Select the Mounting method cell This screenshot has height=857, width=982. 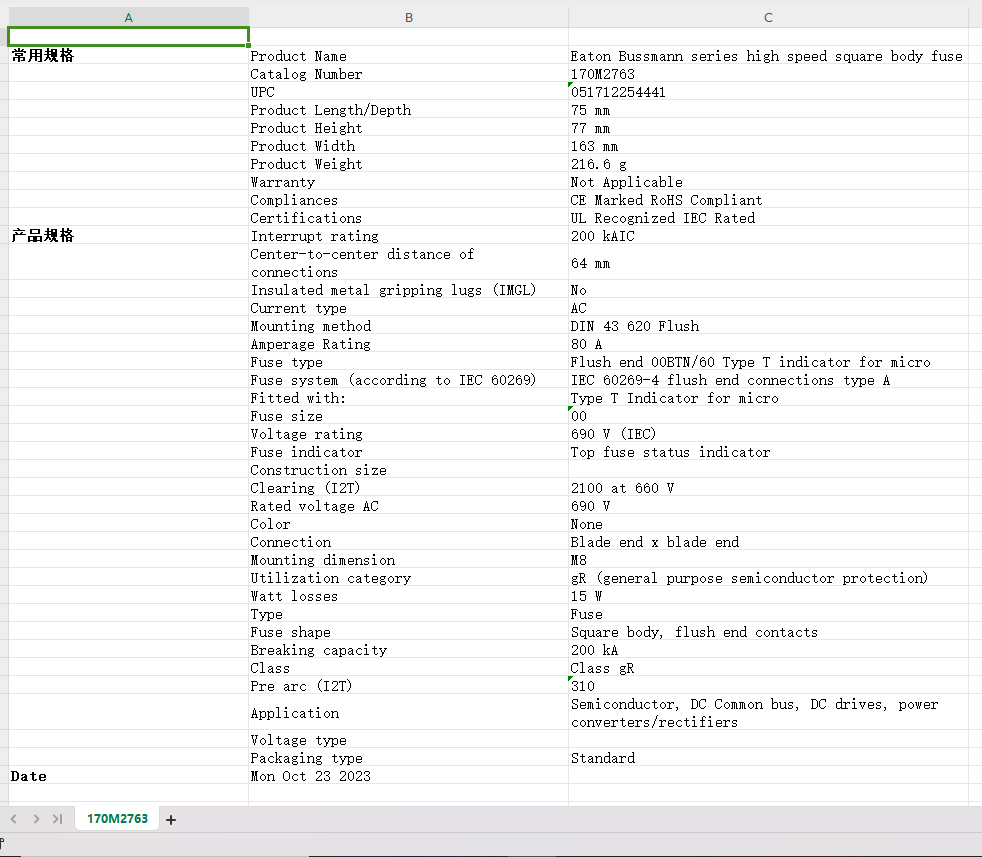click(408, 326)
